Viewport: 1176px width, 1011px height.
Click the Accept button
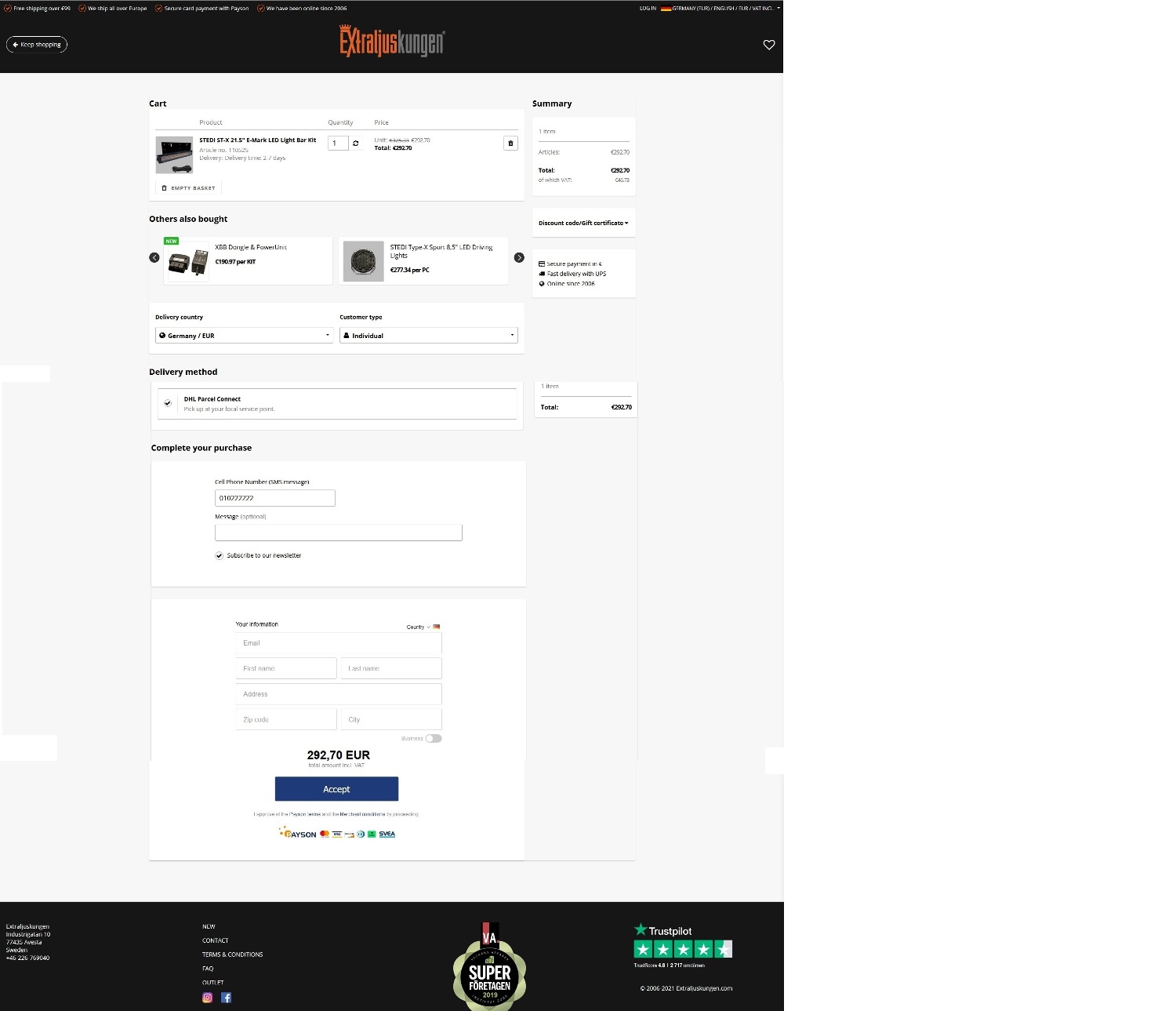point(336,789)
